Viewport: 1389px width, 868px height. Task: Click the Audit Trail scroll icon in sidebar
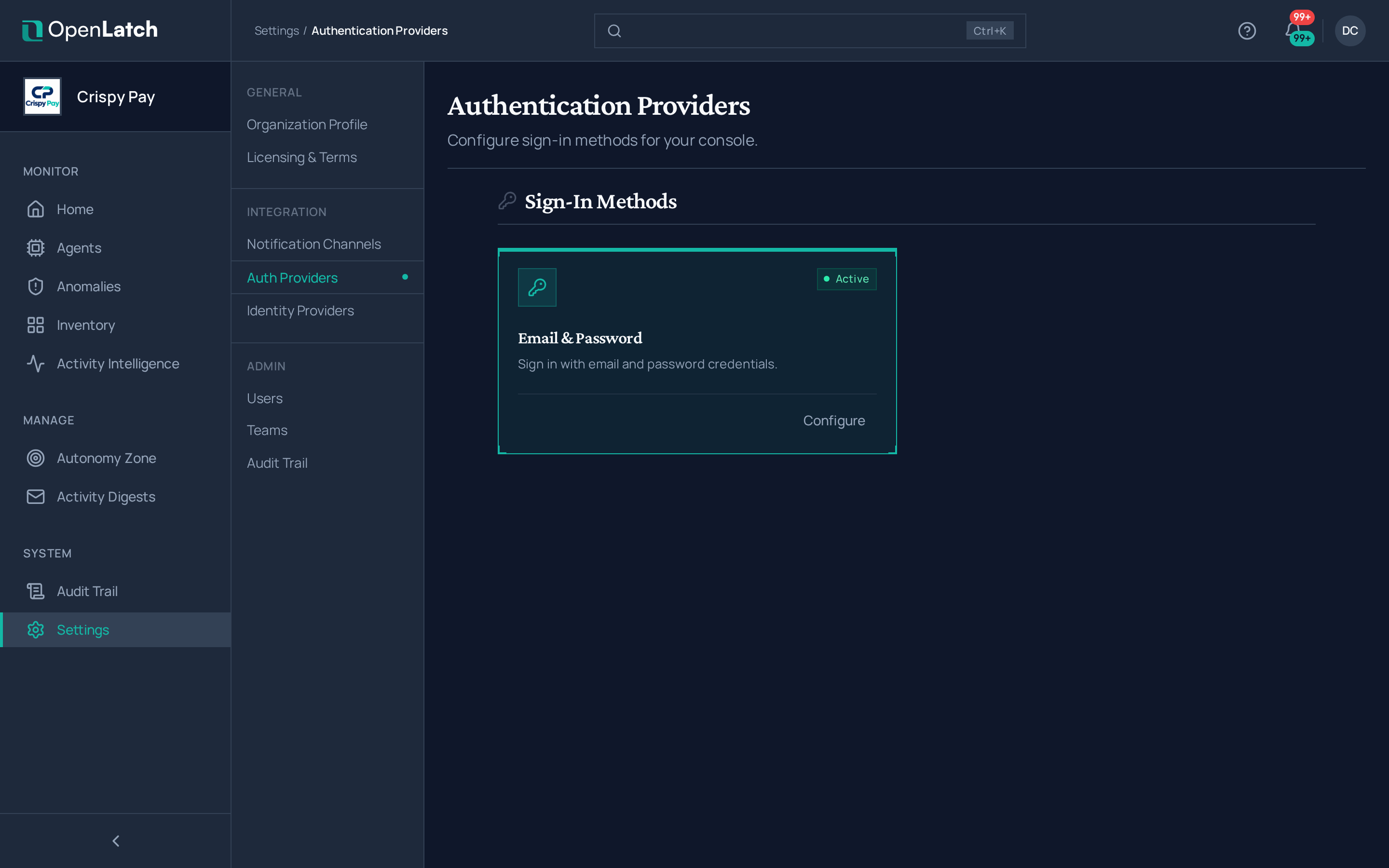(x=36, y=591)
